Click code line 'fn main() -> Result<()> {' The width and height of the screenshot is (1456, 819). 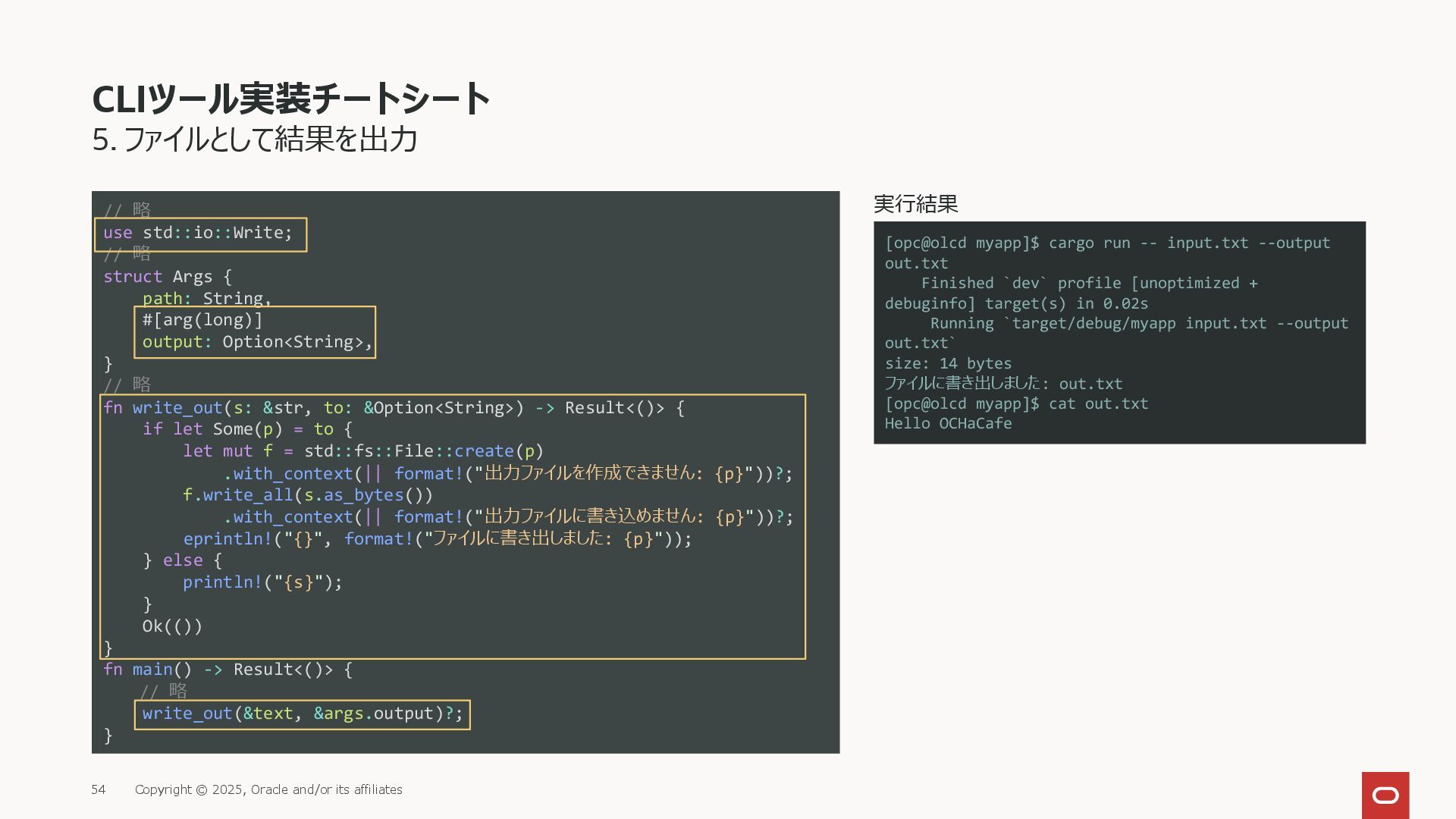tap(228, 670)
